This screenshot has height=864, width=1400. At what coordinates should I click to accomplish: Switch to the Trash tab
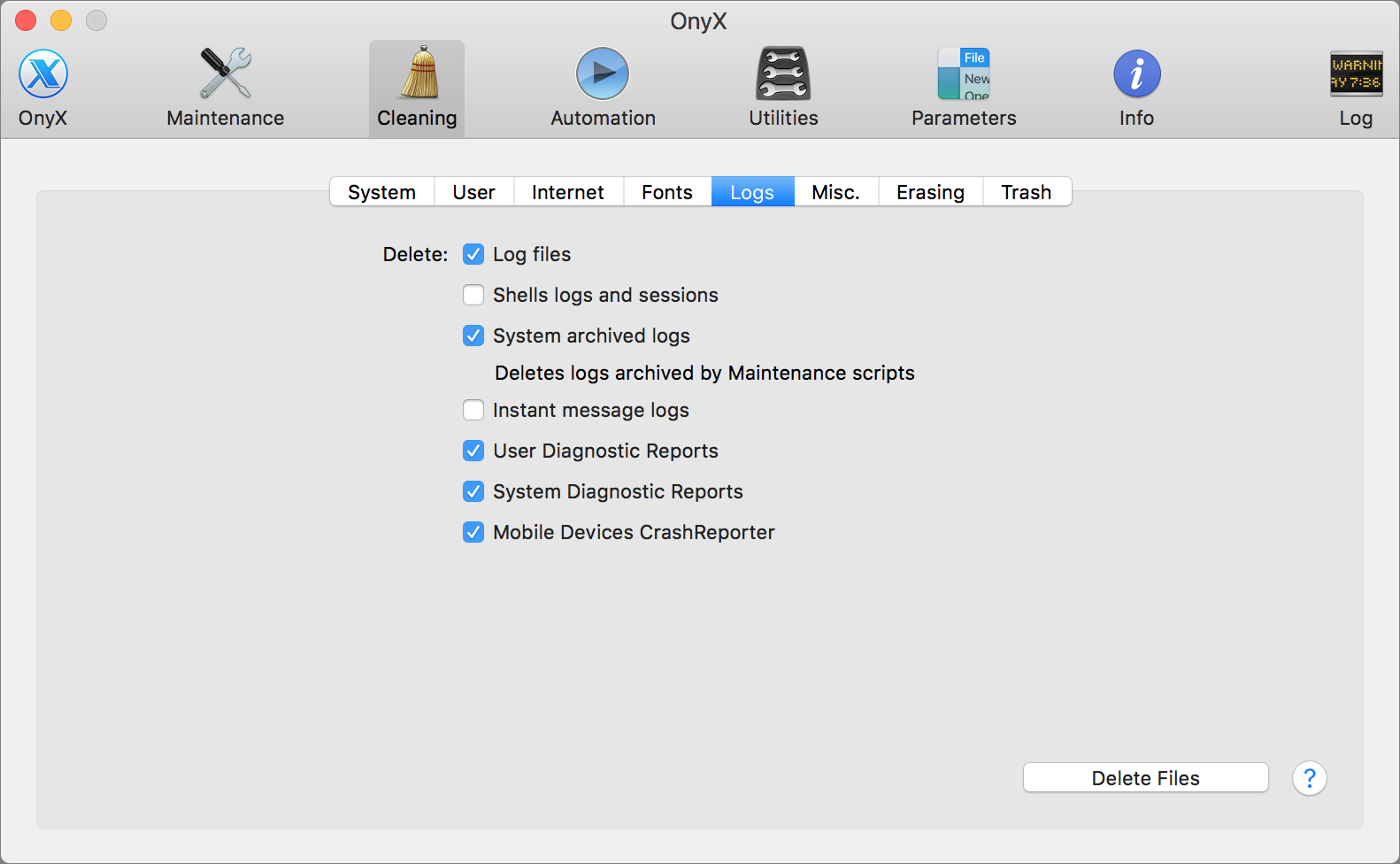1027,192
